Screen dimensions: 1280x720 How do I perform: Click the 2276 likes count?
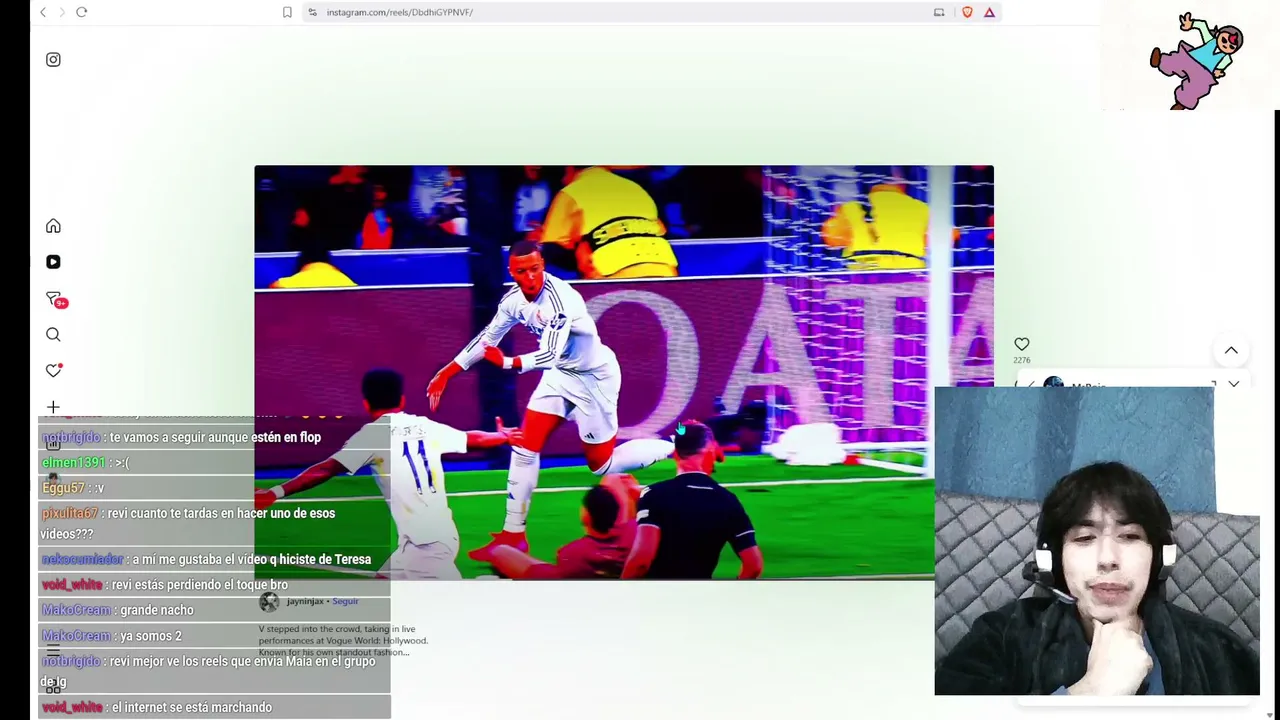click(1021, 360)
